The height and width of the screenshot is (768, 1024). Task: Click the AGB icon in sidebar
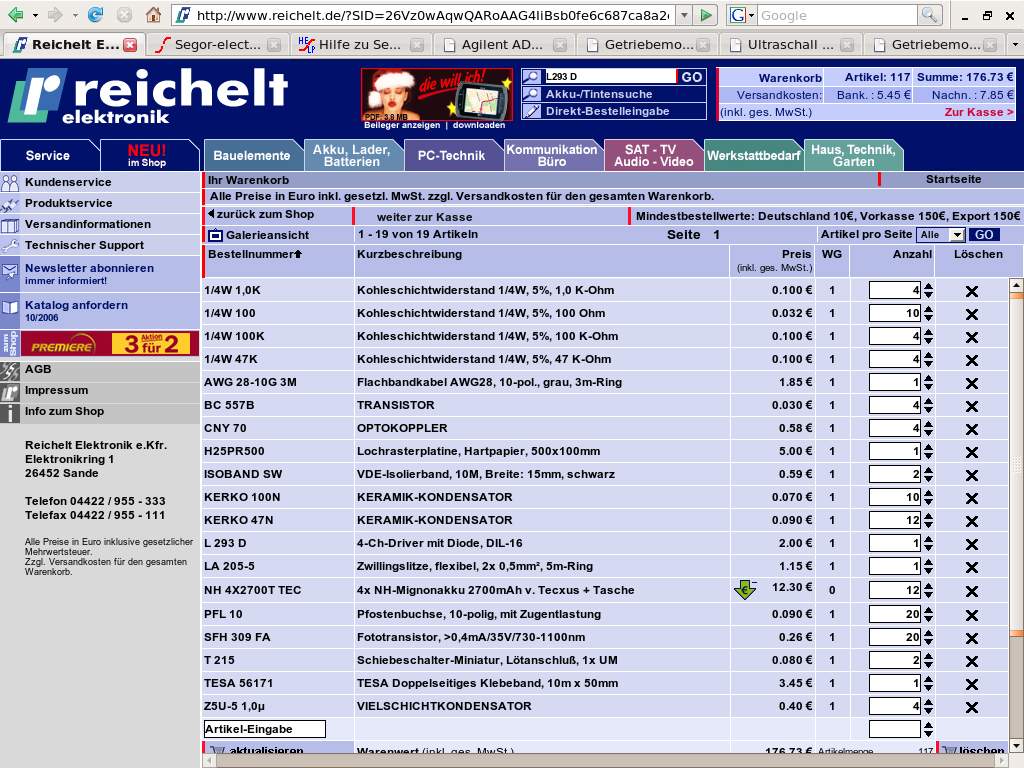10,370
